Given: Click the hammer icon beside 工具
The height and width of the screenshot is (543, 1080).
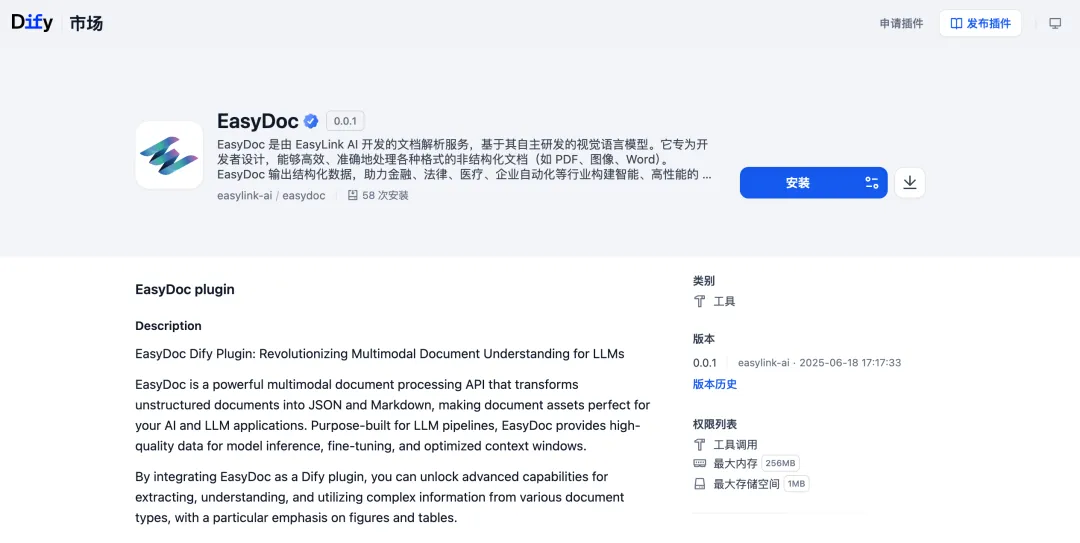Looking at the screenshot, I should 700,301.
